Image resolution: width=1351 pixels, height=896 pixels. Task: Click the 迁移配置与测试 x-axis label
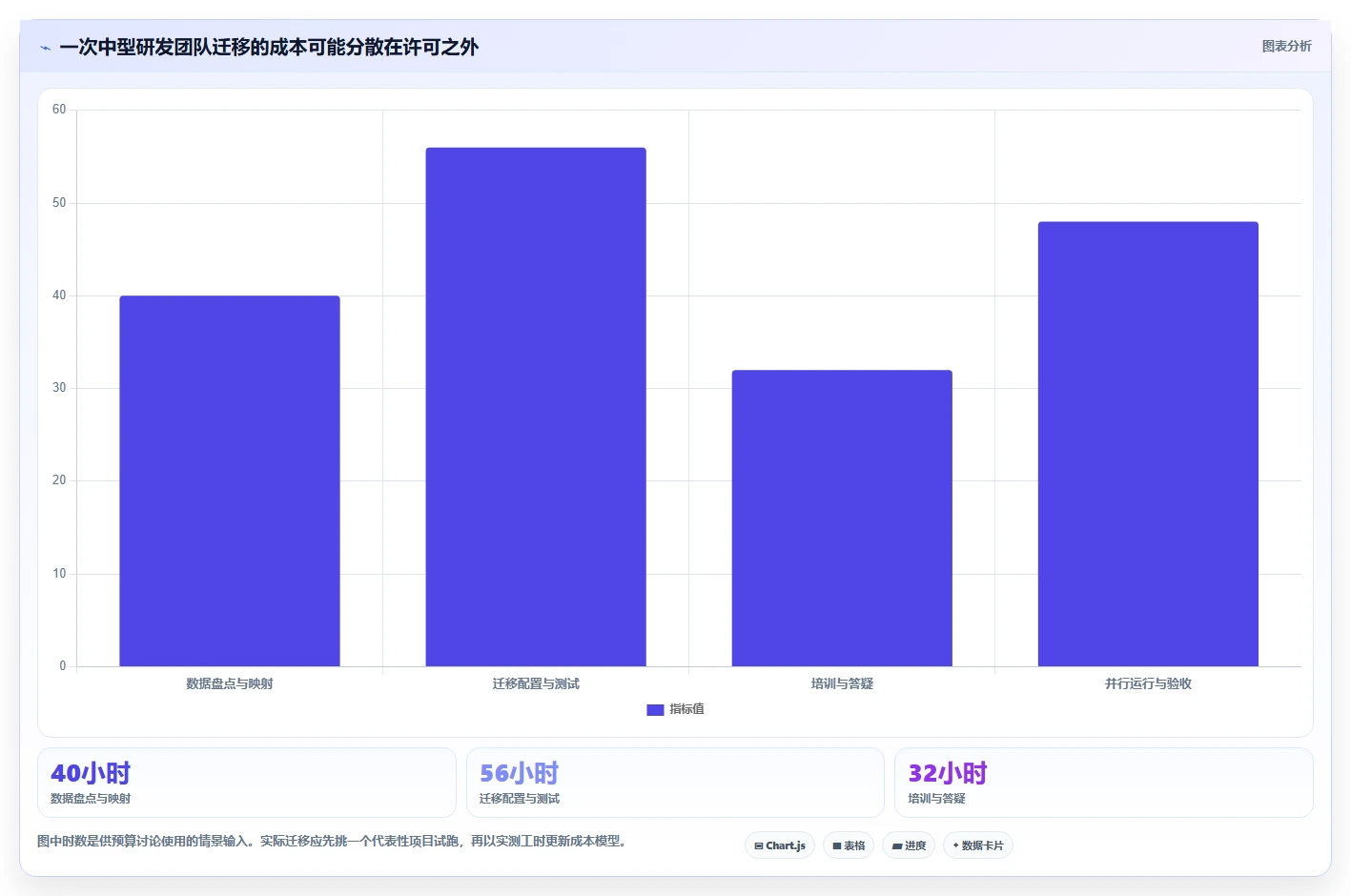[536, 683]
